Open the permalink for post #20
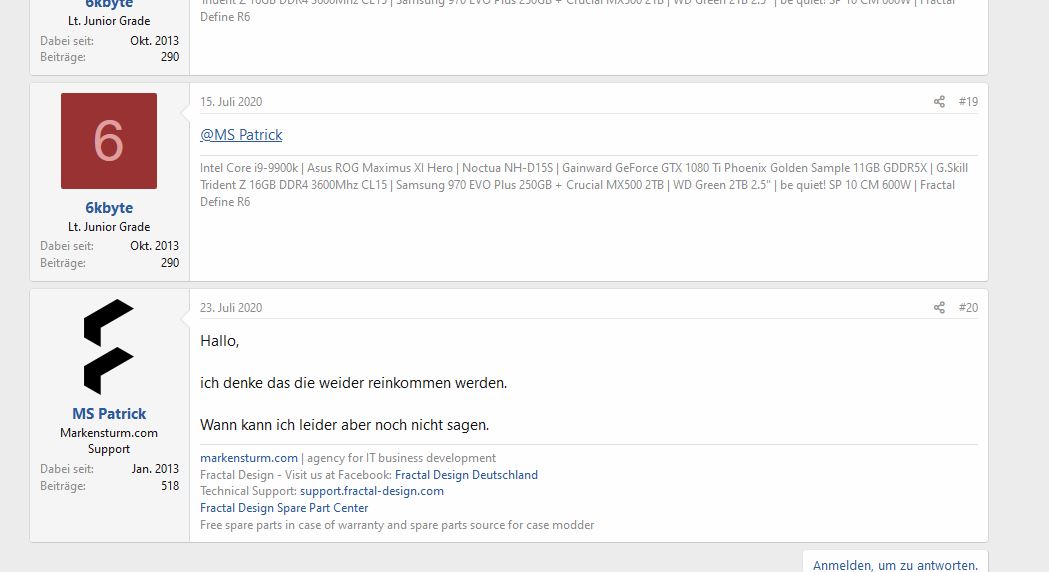This screenshot has width=1049, height=572. click(x=968, y=308)
